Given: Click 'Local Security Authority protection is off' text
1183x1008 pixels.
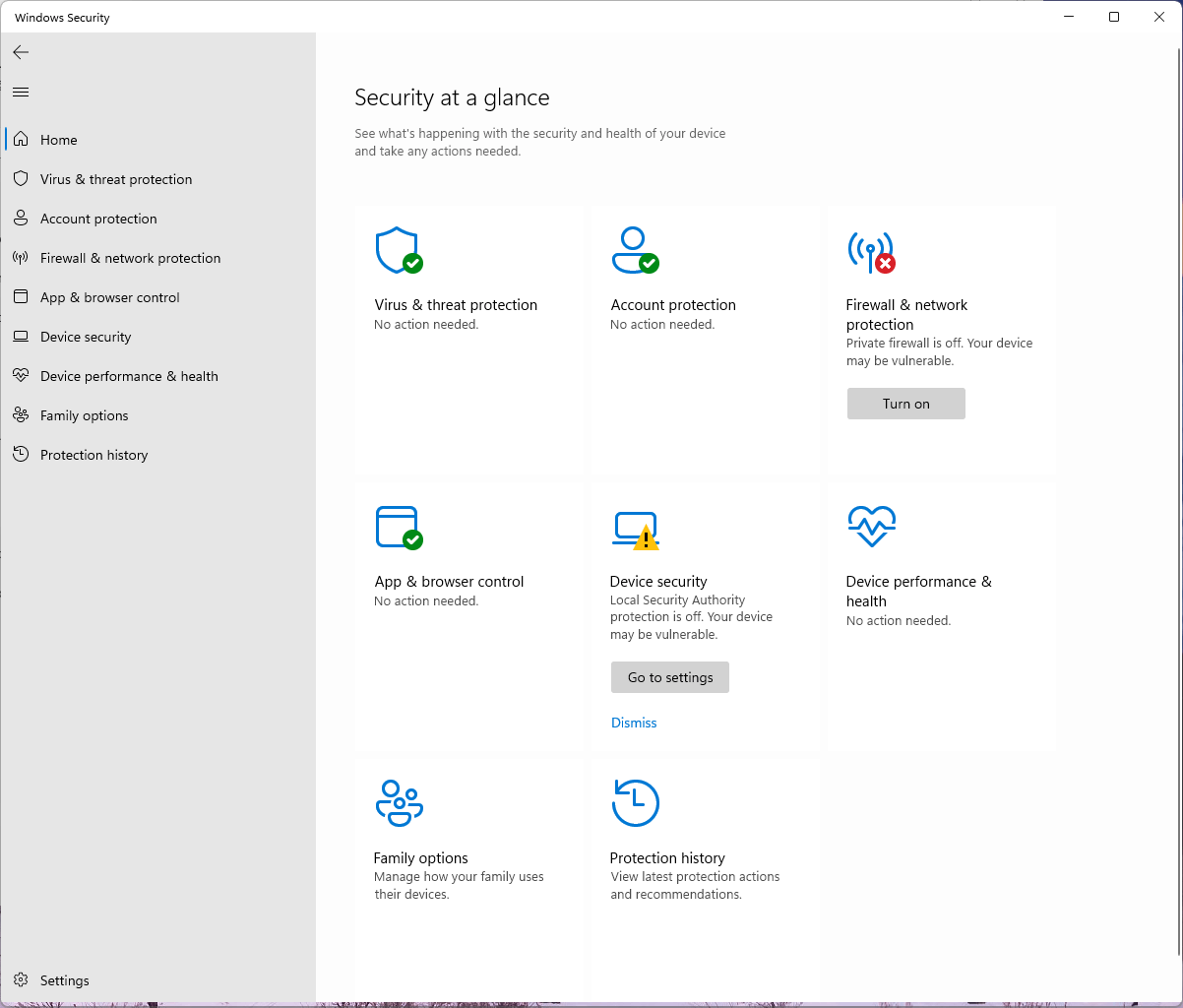Looking at the screenshot, I should [691, 617].
